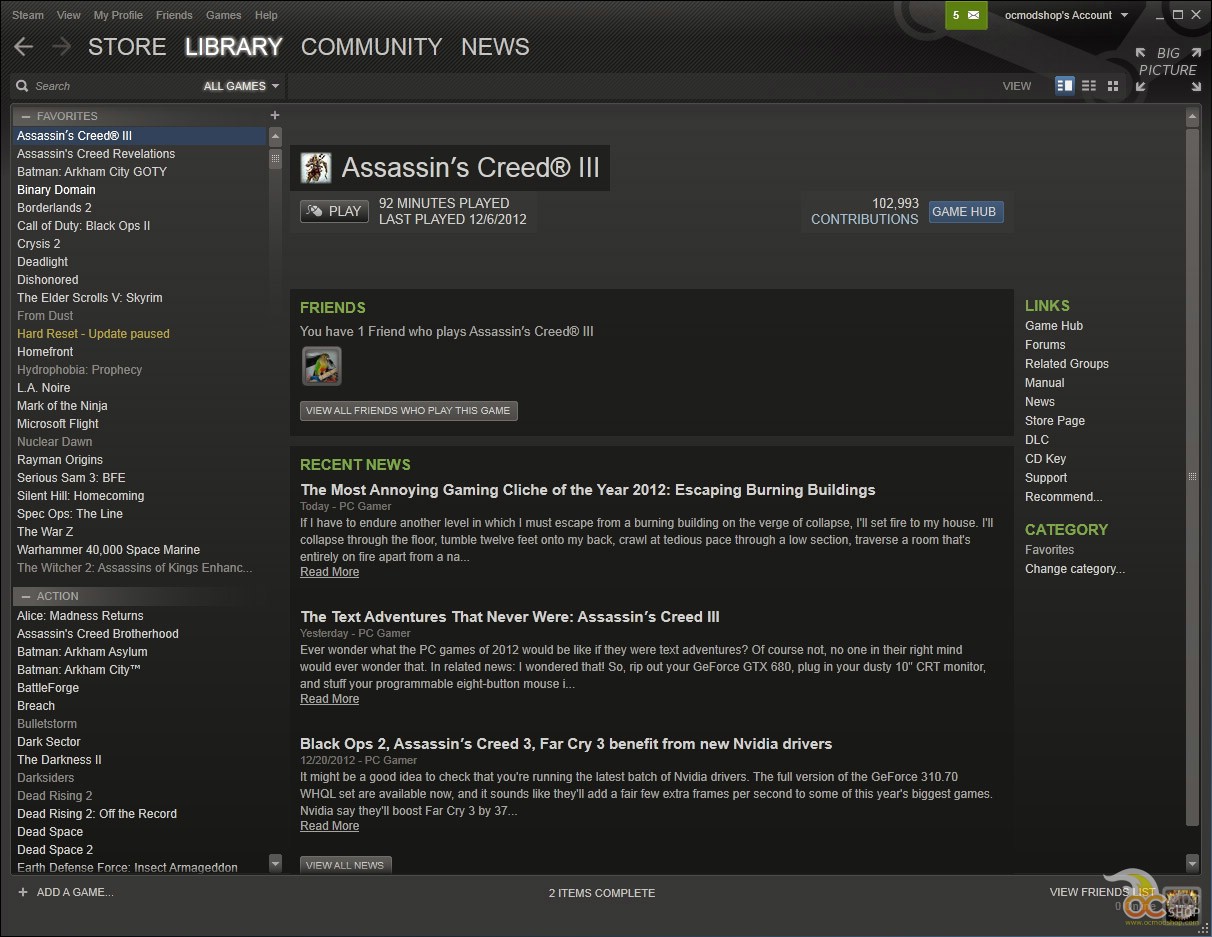Read more on Nvidia drivers article
Screen dimensions: 1212x937
pyautogui.click(x=329, y=826)
